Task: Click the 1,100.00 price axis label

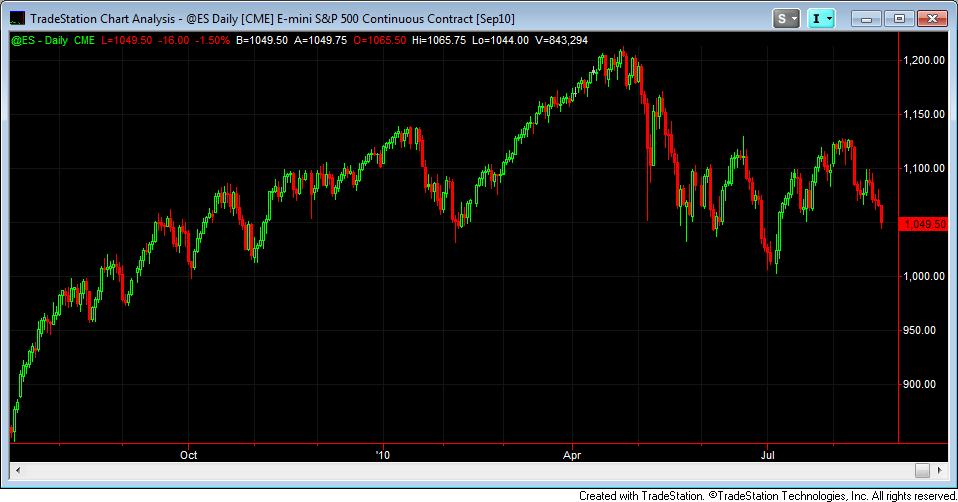Action: pyautogui.click(x=924, y=168)
